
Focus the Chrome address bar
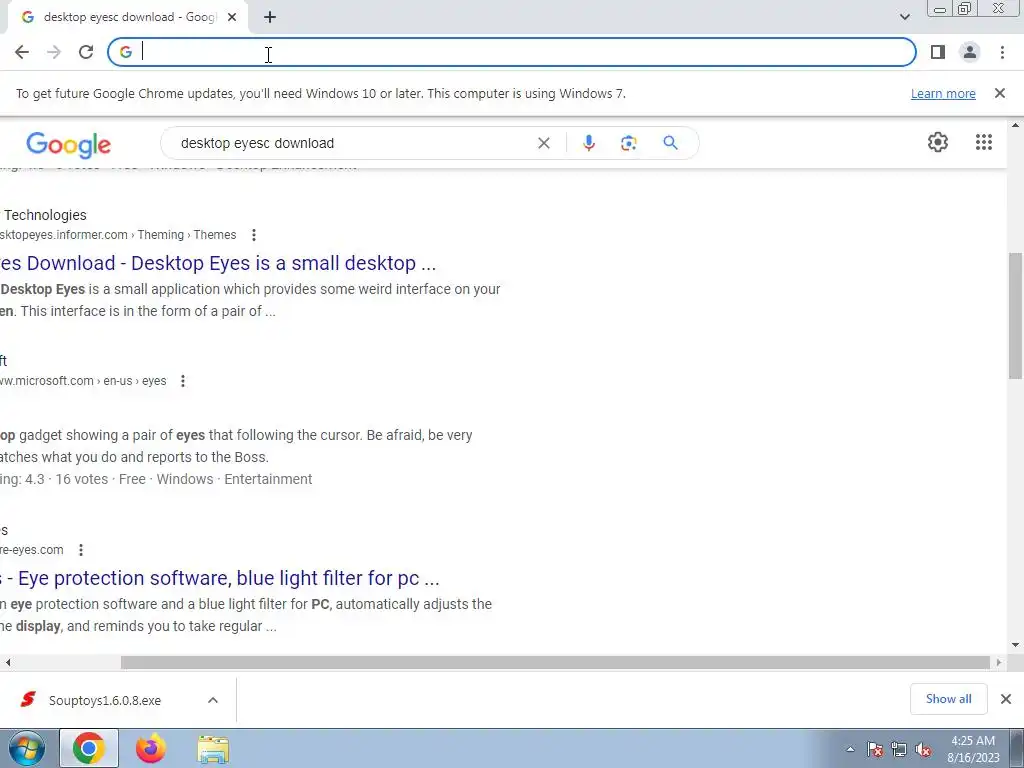[x=511, y=52]
